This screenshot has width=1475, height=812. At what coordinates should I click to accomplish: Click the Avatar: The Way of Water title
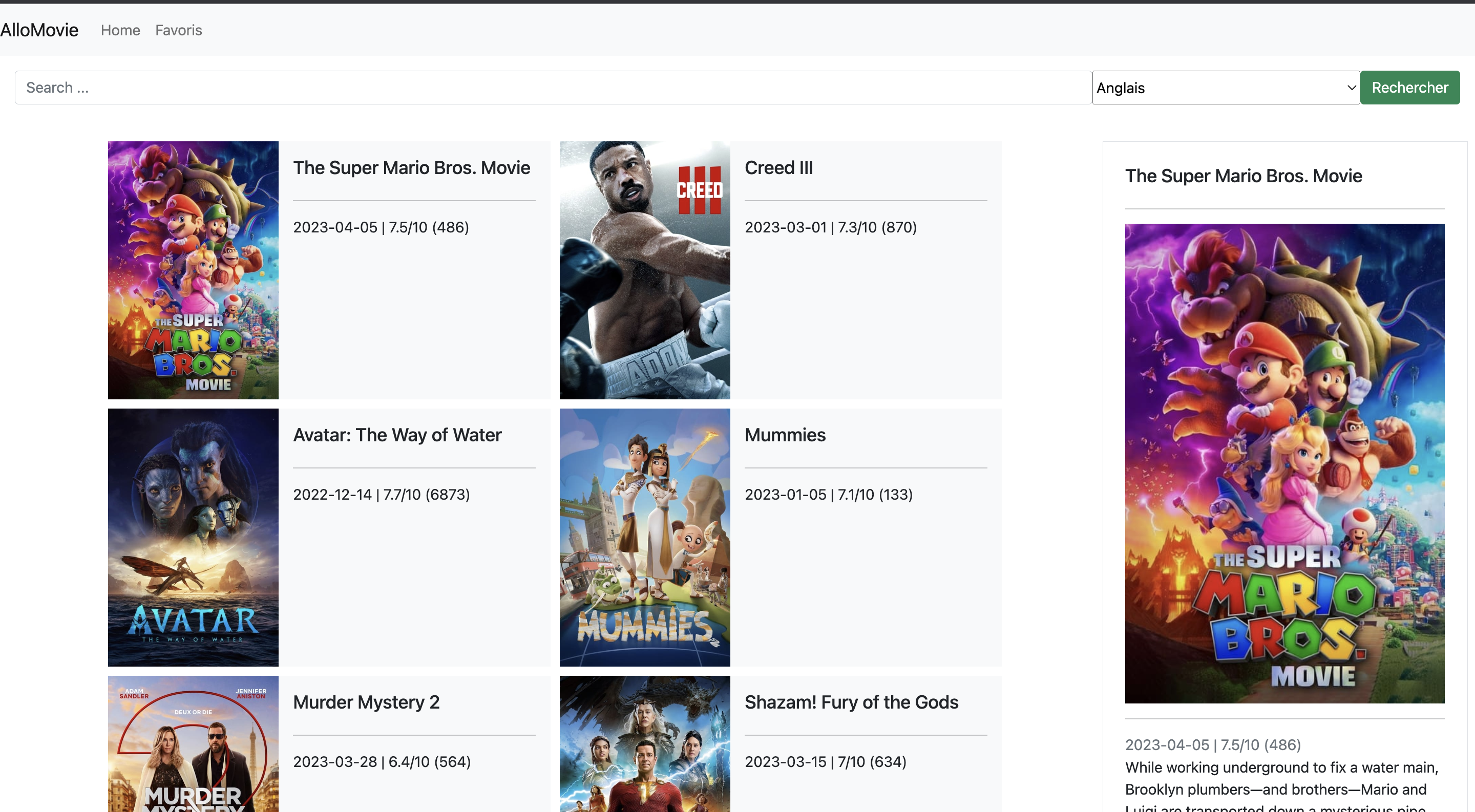tap(397, 435)
